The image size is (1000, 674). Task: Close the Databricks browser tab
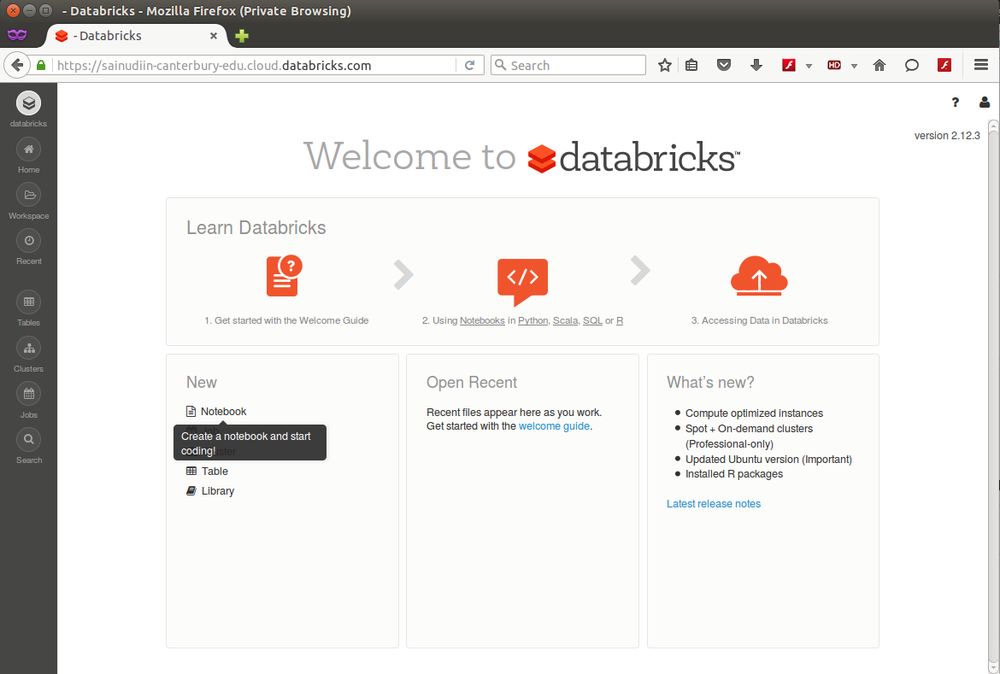pyautogui.click(x=214, y=36)
